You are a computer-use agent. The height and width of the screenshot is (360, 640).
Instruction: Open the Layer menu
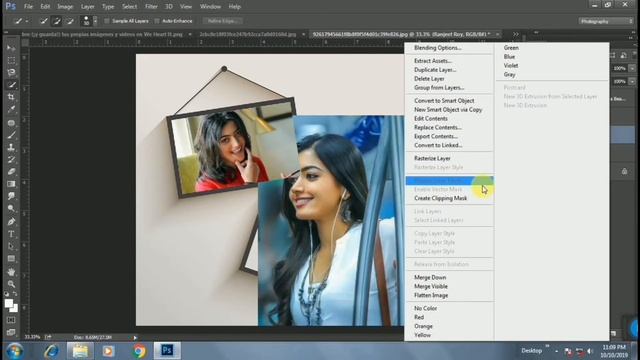coord(87,7)
